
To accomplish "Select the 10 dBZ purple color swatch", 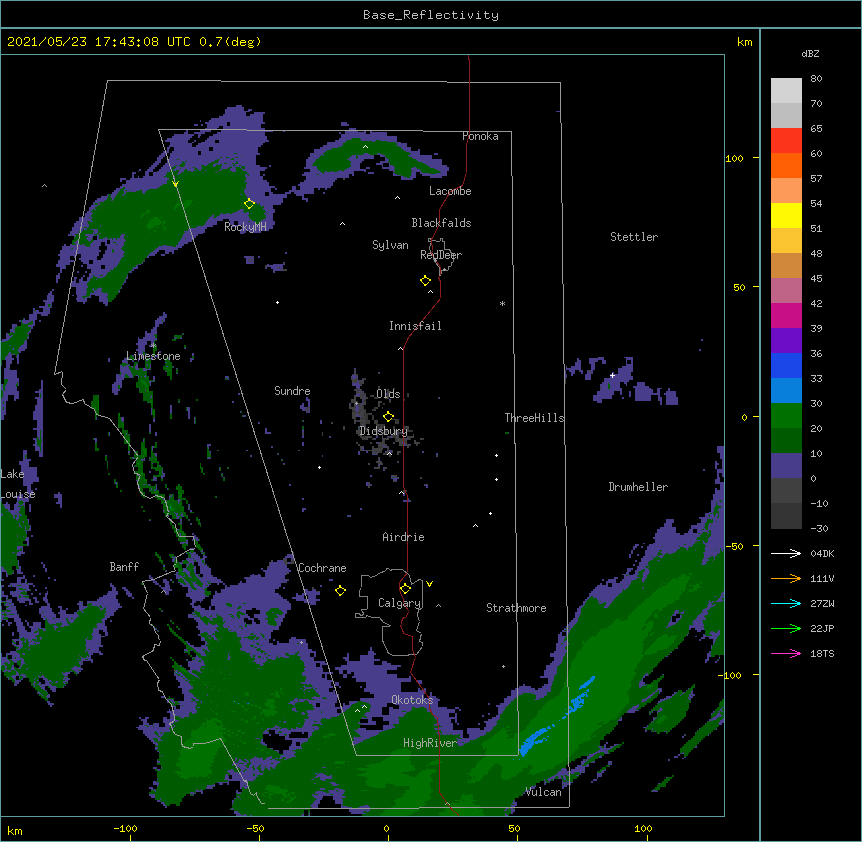I will point(786,466).
